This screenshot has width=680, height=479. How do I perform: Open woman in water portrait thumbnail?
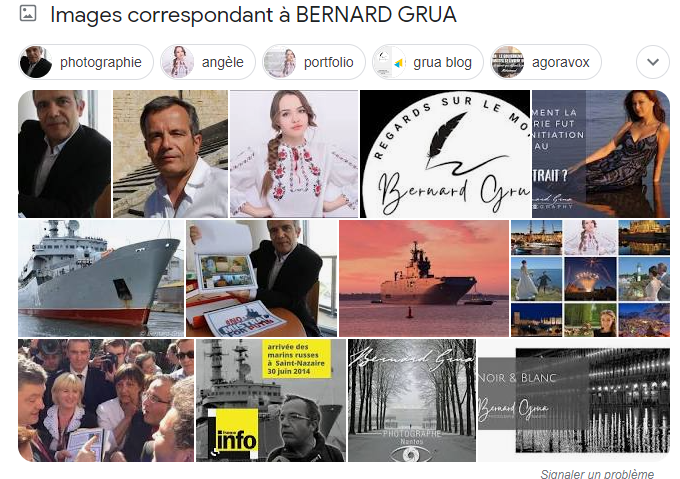point(601,154)
